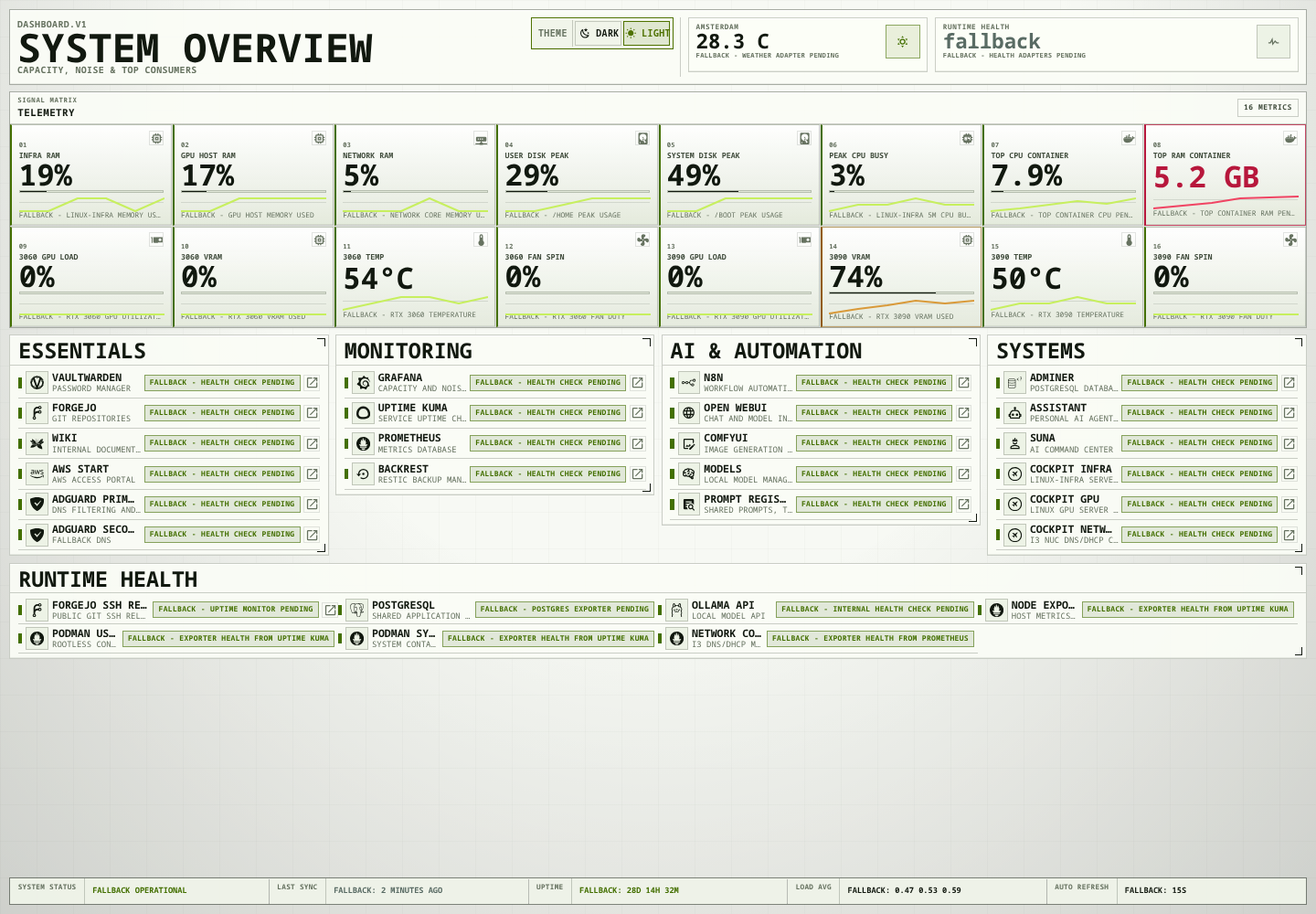Open the Top RAM Container metric card

1225,175
